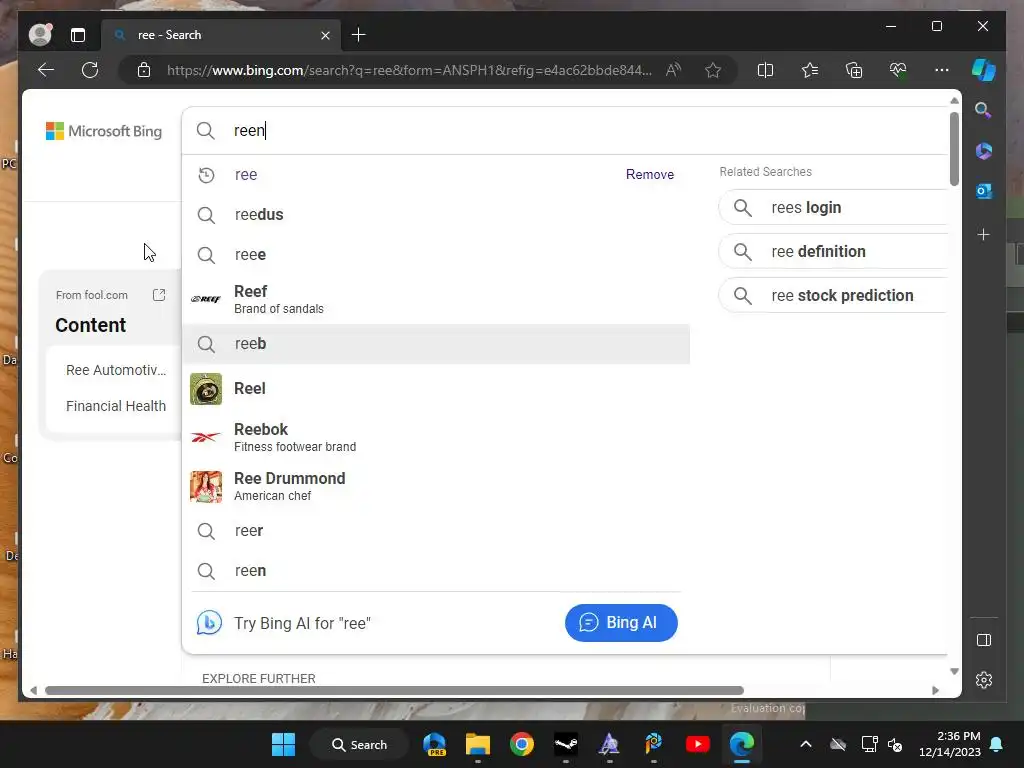
Task: Close the 'ree - Search' tab
Action: [x=325, y=35]
